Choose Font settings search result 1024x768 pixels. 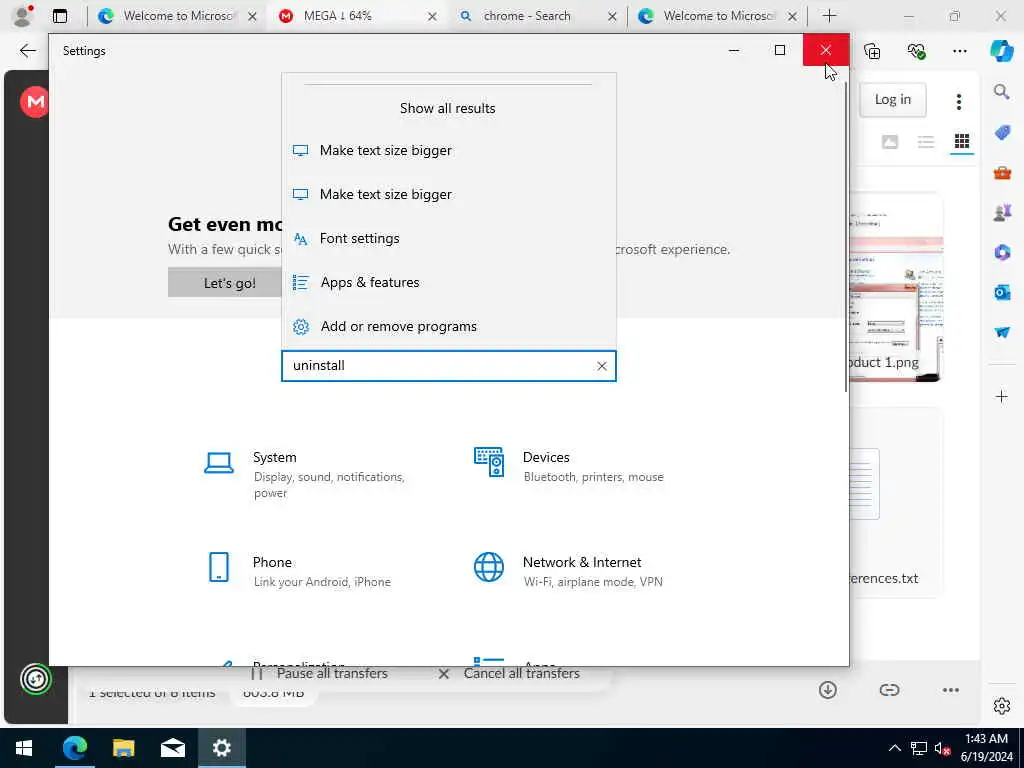point(449,238)
